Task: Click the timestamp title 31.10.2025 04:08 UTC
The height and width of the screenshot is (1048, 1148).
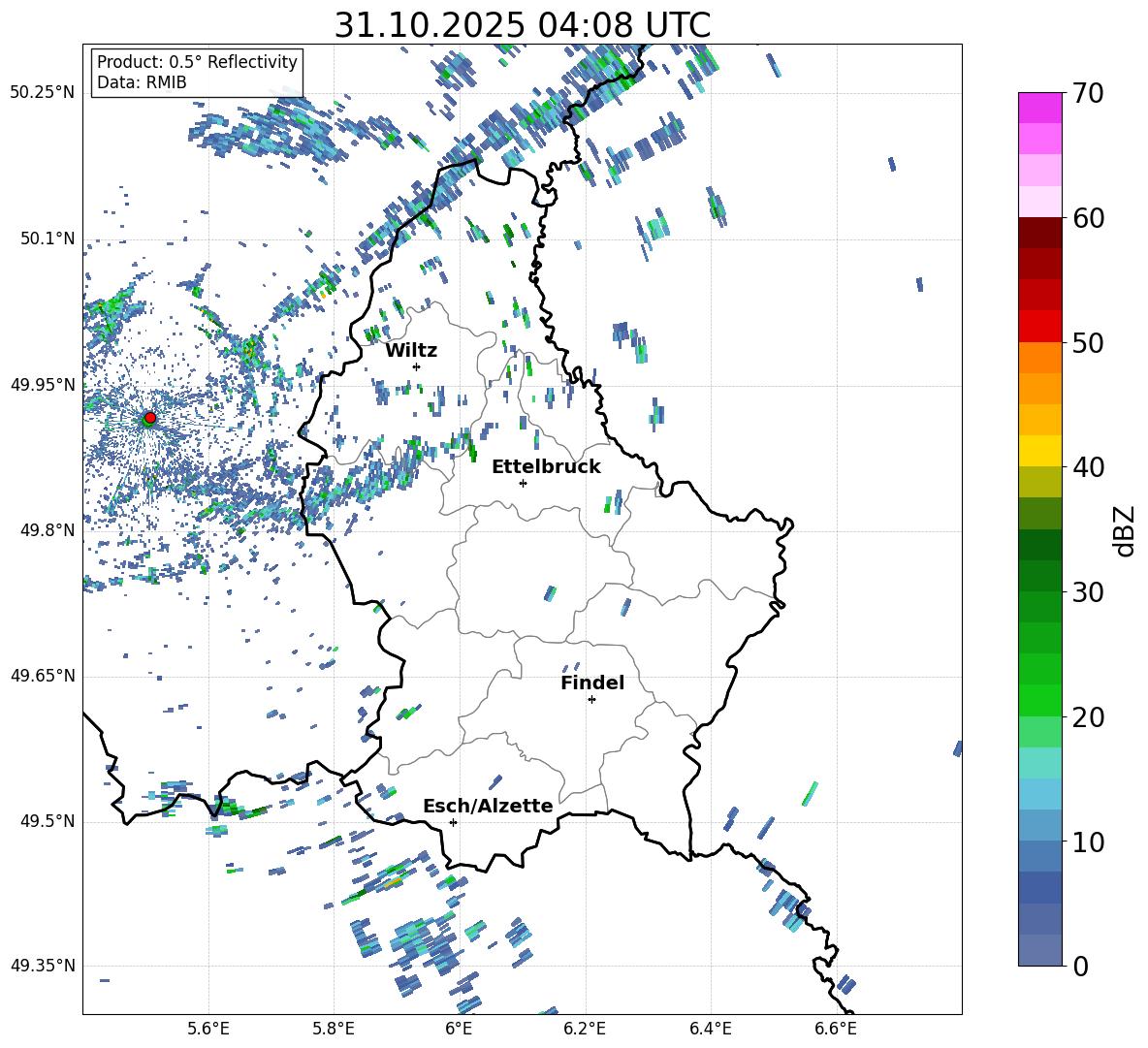Action: tap(523, 25)
